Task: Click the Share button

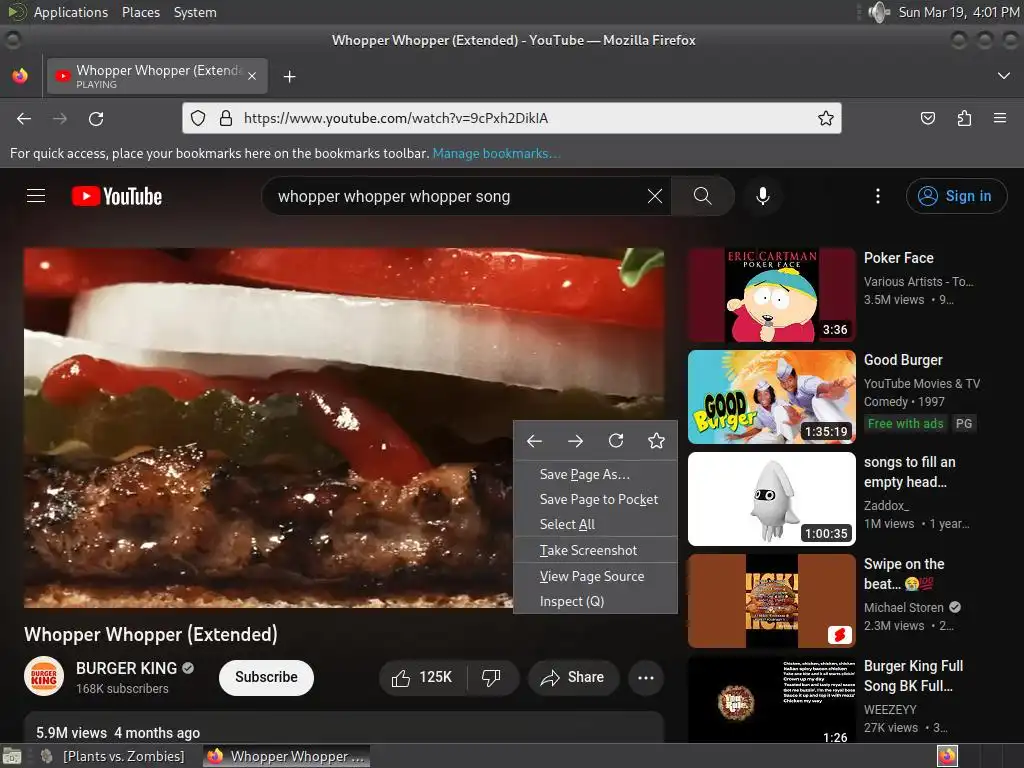Action: [x=572, y=677]
